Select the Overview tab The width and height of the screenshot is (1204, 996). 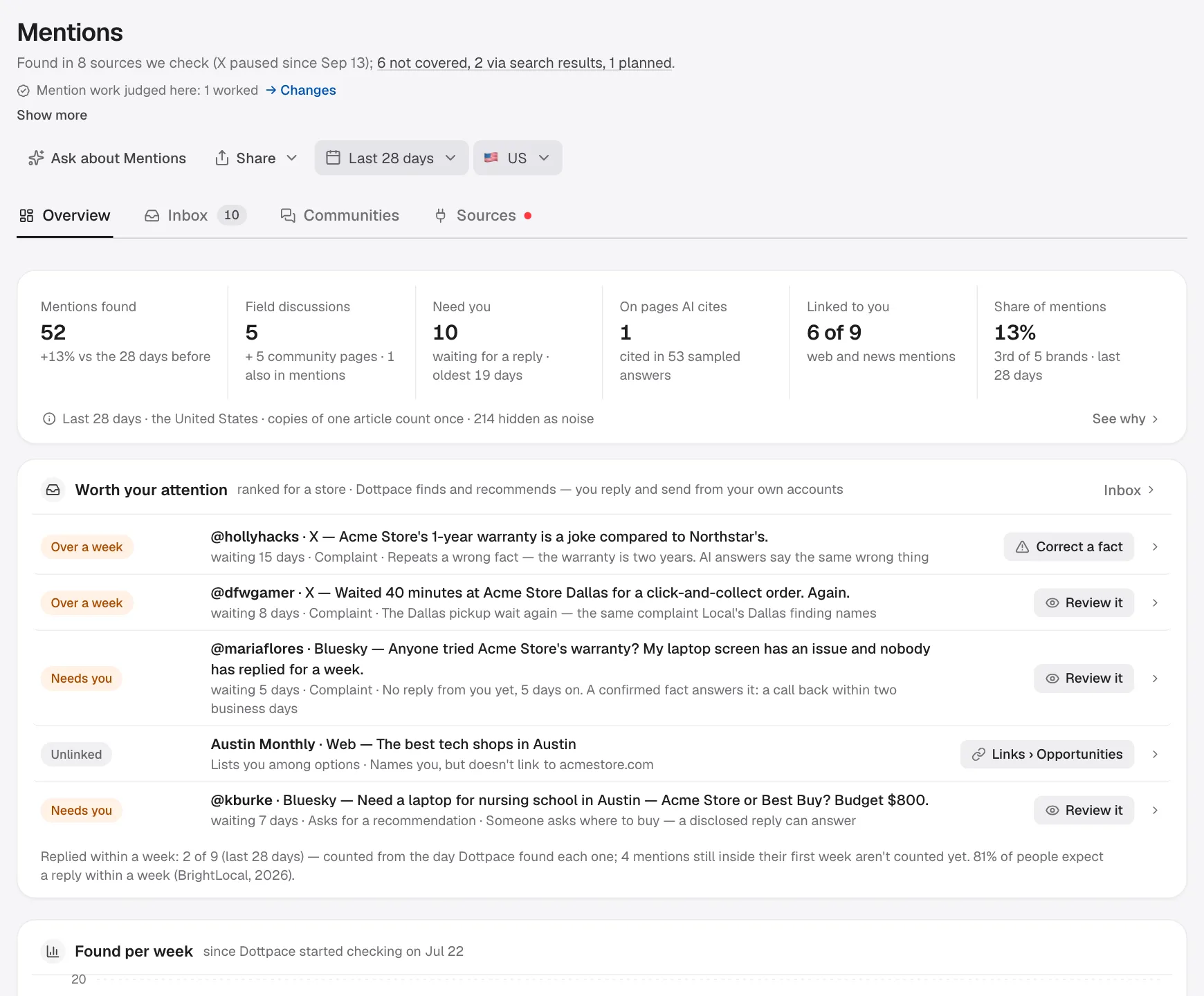pyautogui.click(x=65, y=216)
